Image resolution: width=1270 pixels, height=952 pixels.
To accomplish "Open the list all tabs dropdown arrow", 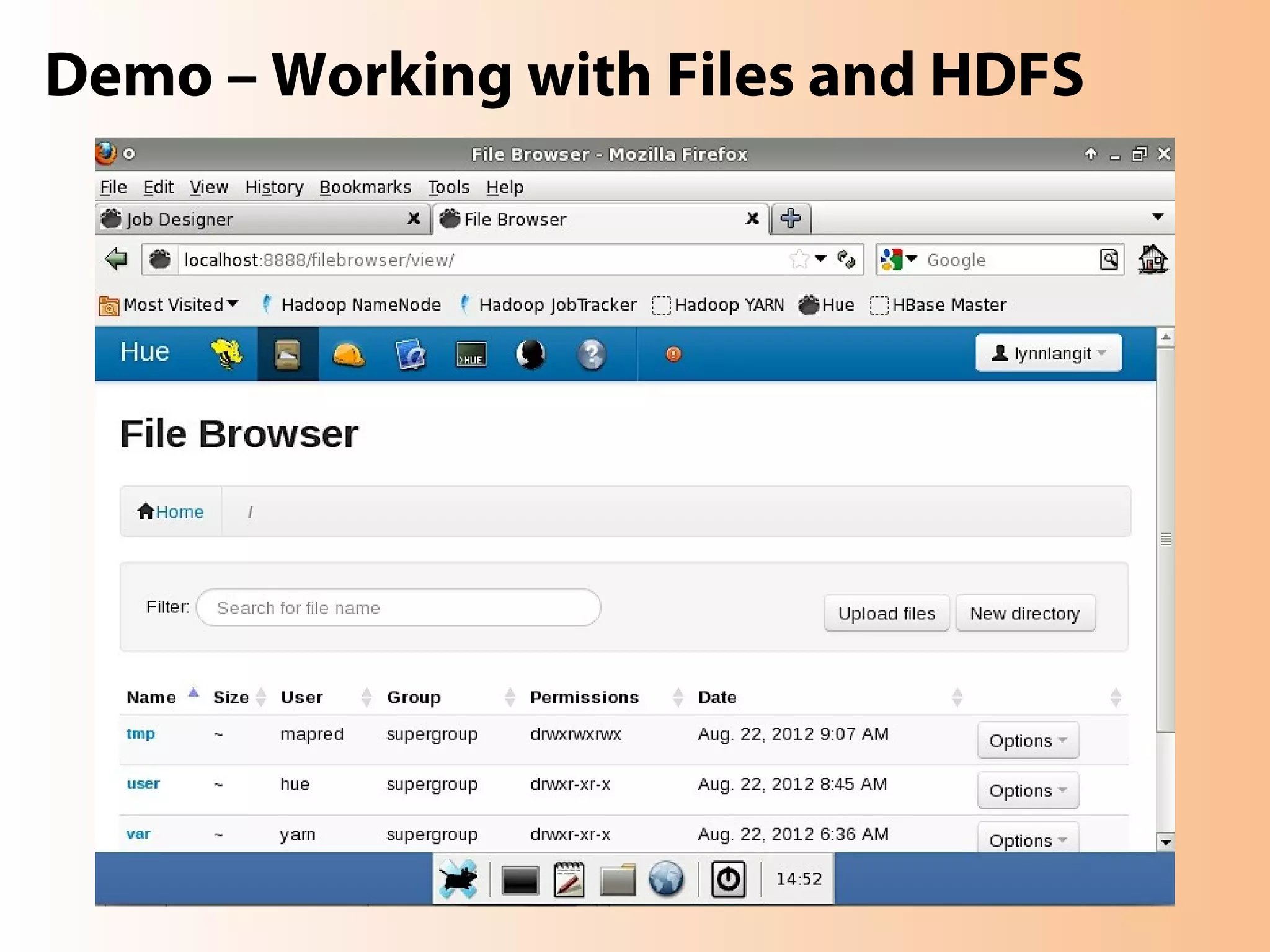I will pos(1157,217).
